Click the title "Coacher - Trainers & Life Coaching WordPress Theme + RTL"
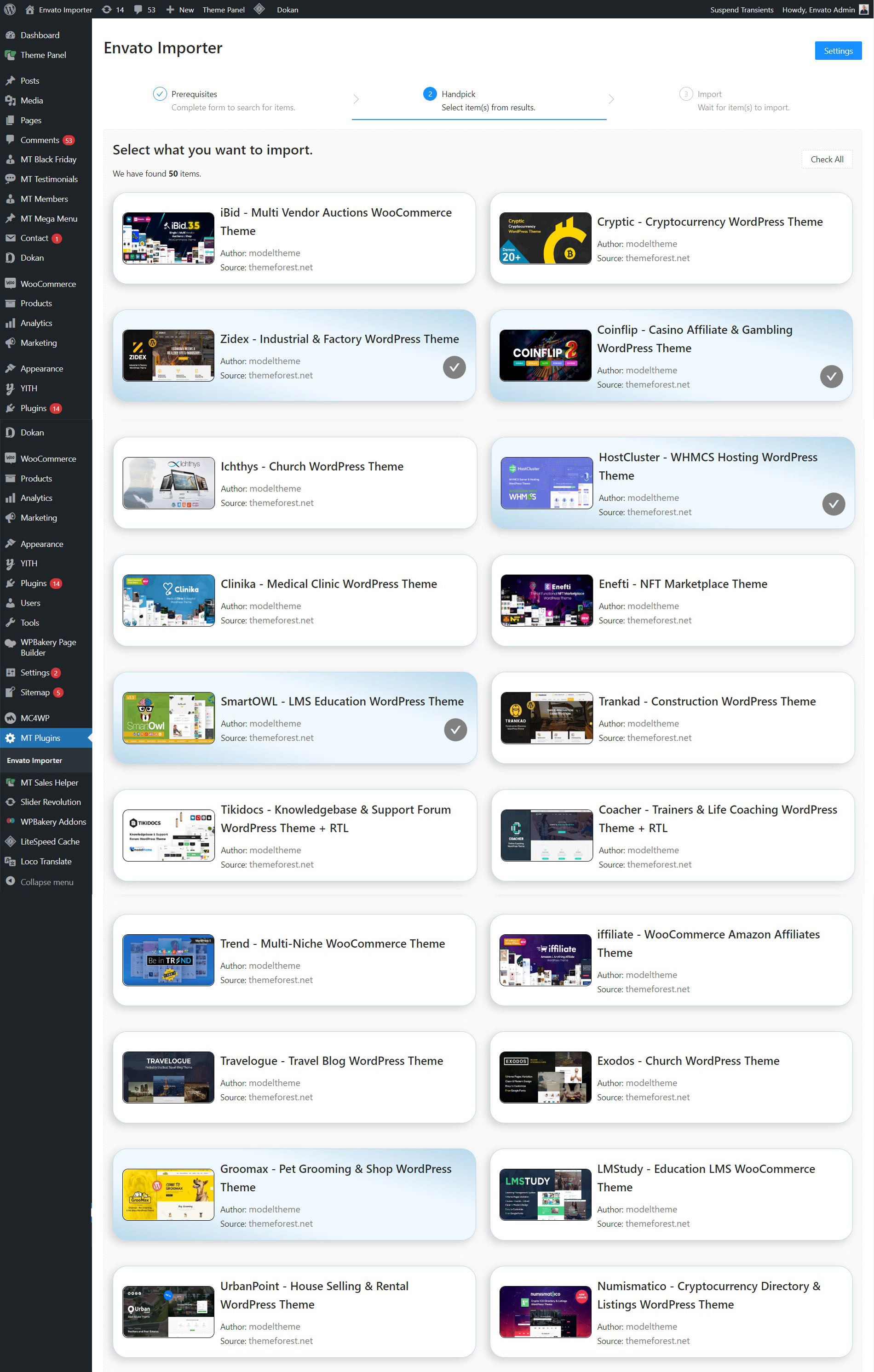 click(718, 819)
